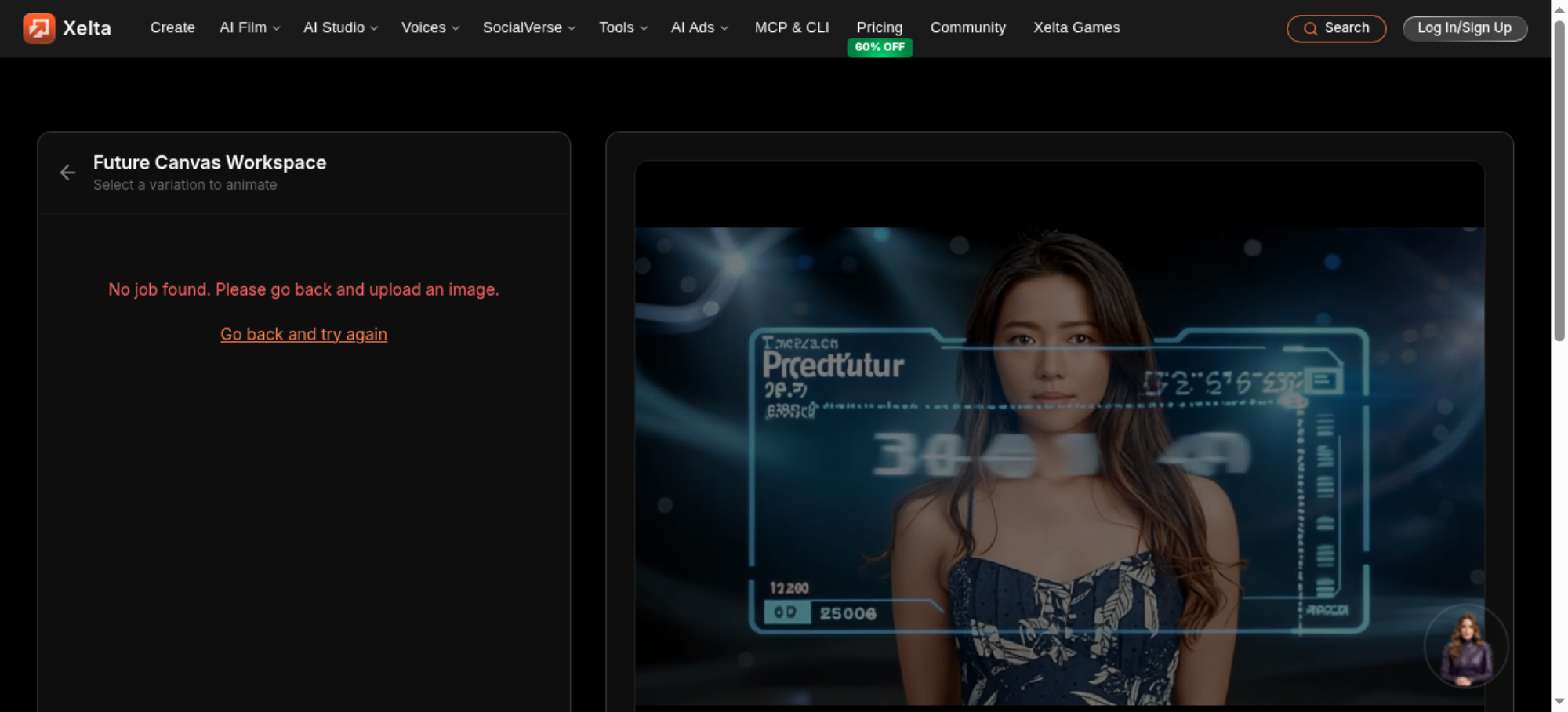
Task: Go to MCP & CLI page
Action: (x=792, y=27)
